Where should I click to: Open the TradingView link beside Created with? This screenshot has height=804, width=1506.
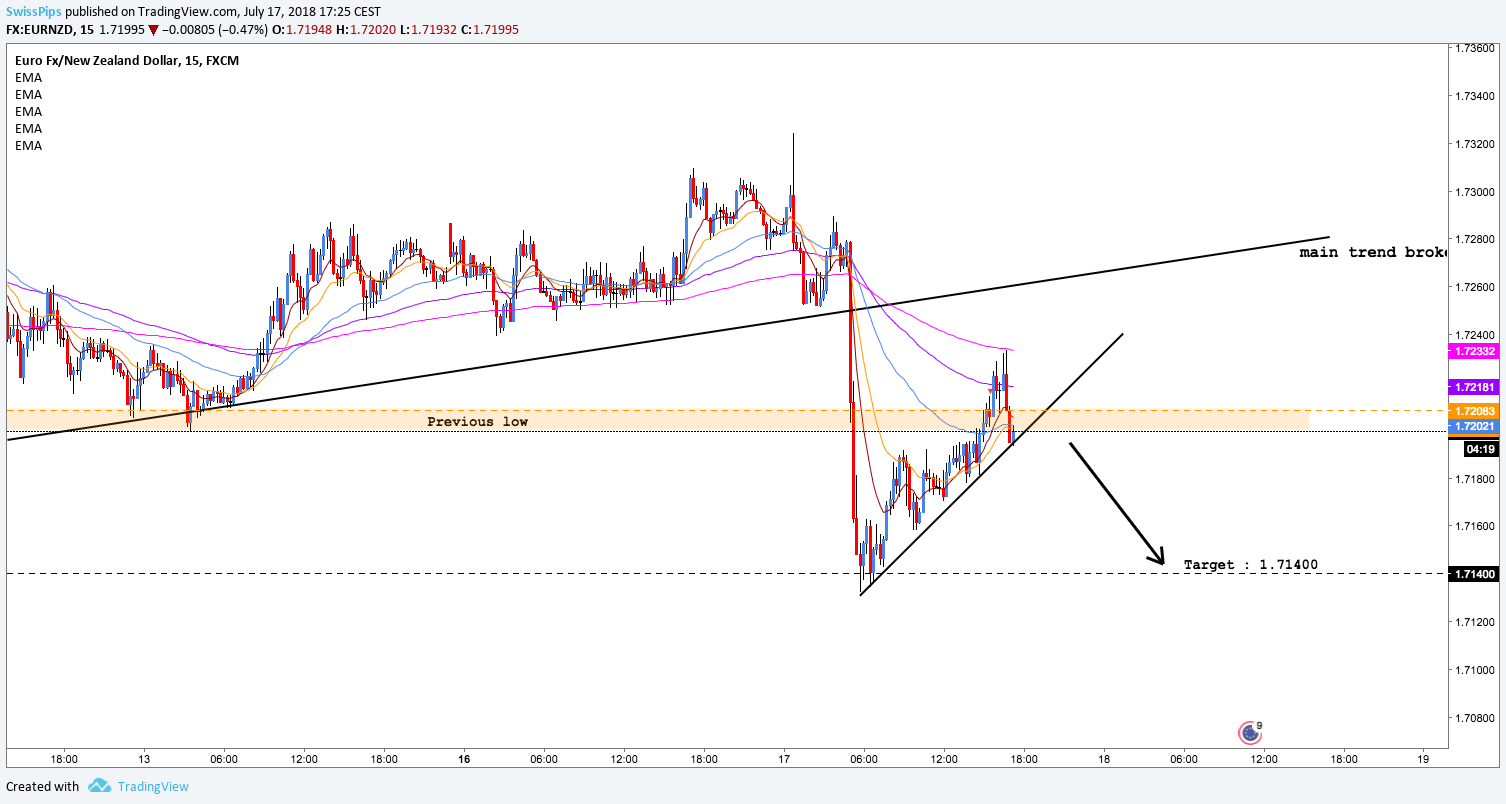point(153,786)
